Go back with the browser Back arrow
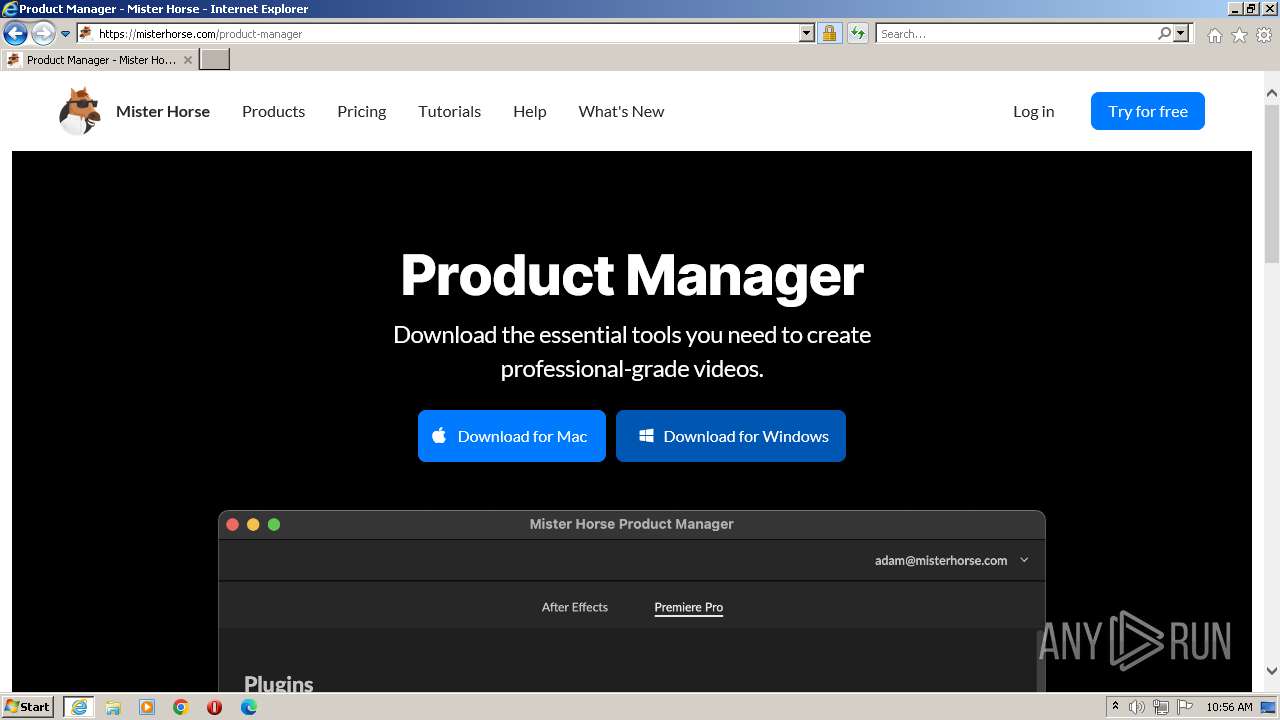The height and width of the screenshot is (720, 1280). [15, 34]
